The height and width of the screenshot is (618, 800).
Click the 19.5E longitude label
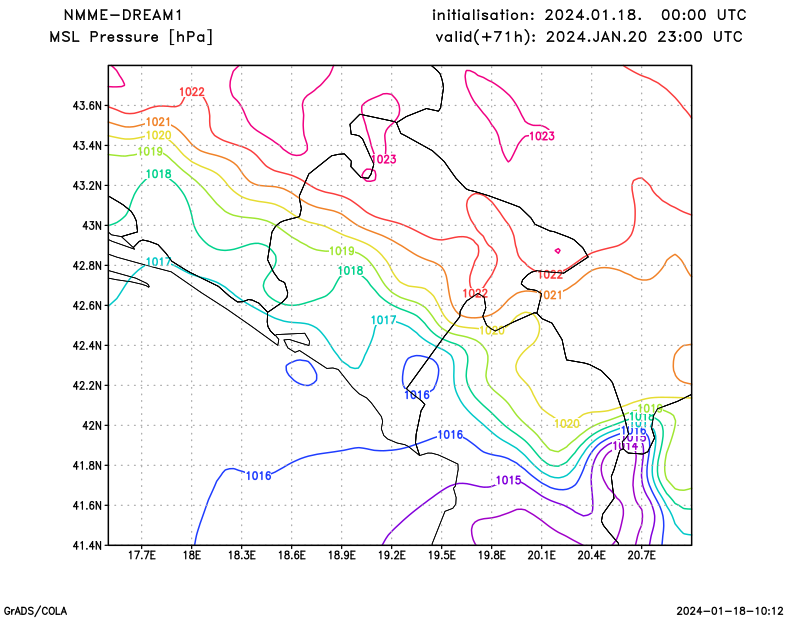coord(441,555)
